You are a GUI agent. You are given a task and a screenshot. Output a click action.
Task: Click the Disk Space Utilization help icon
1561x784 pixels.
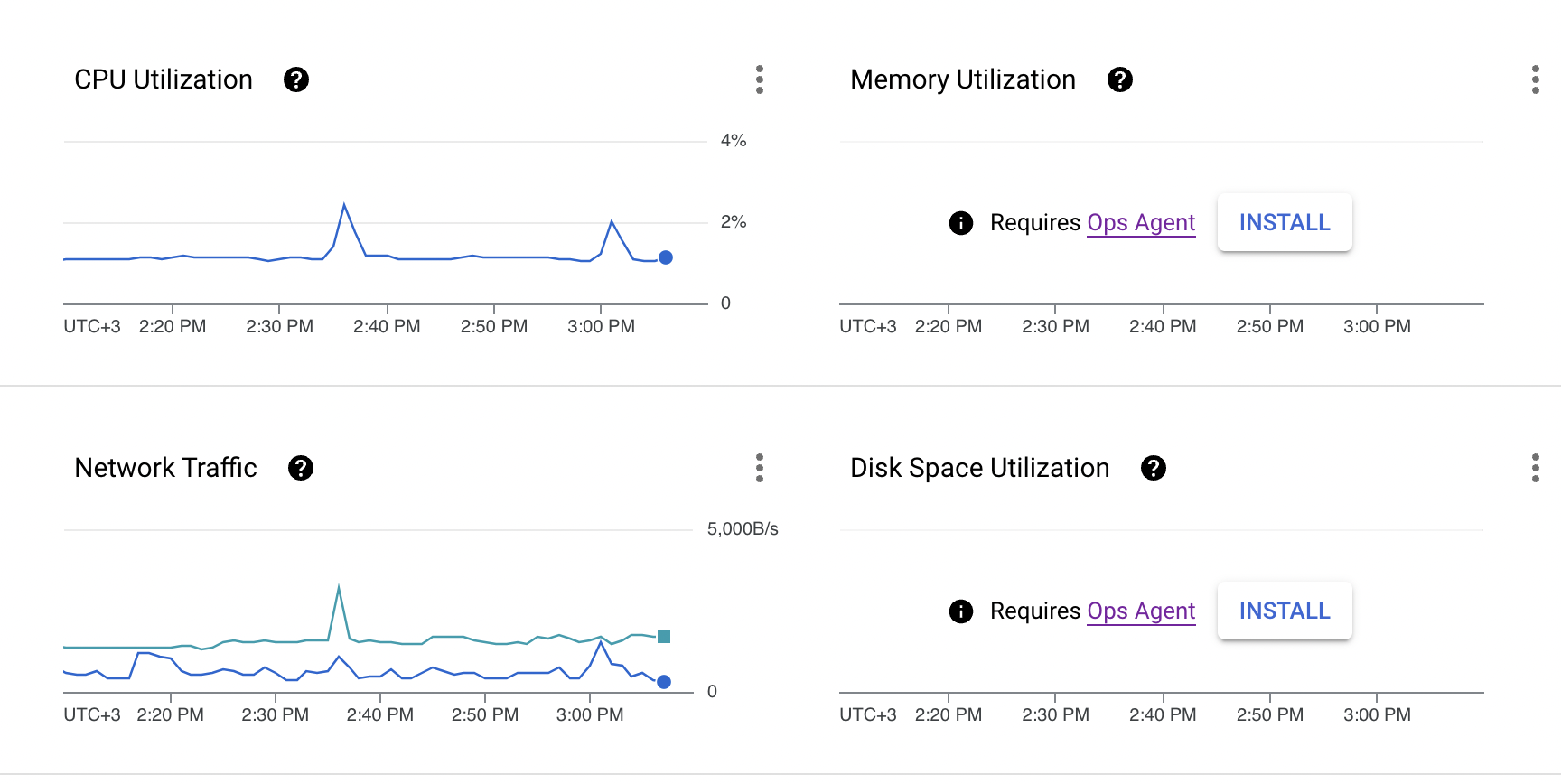pos(1154,468)
